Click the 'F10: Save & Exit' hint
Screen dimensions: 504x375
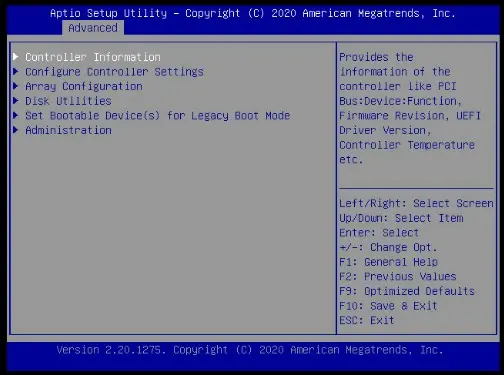tap(388, 306)
